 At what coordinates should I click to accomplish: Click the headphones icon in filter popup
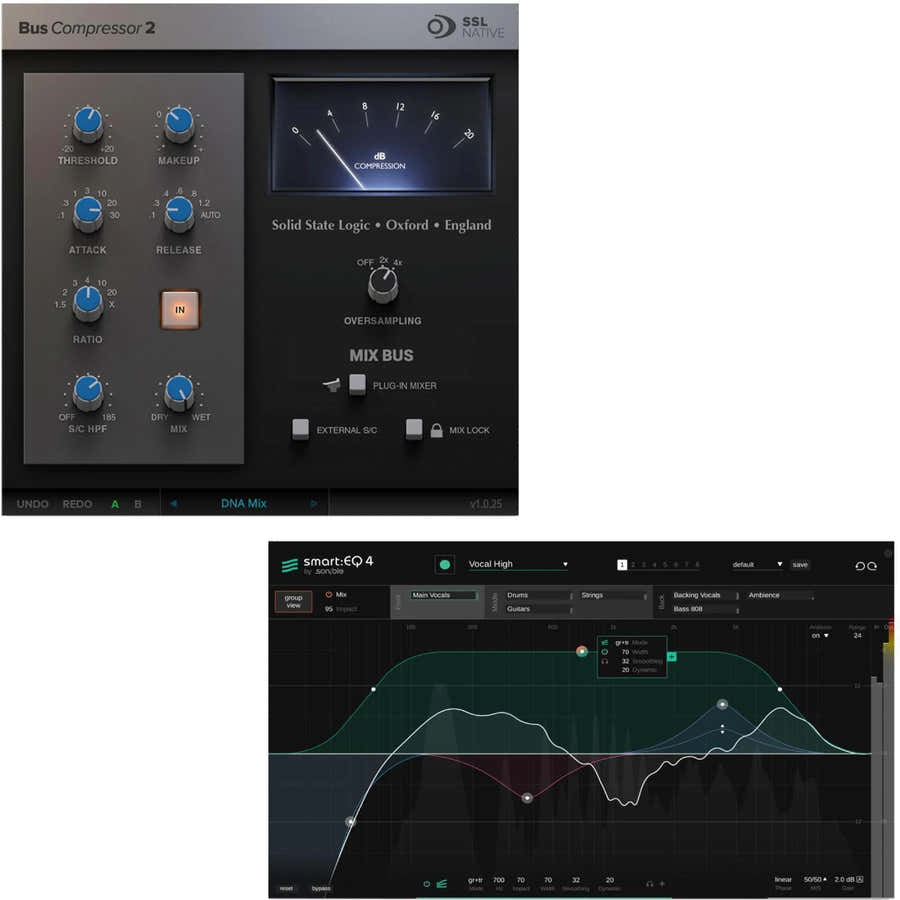coord(604,661)
